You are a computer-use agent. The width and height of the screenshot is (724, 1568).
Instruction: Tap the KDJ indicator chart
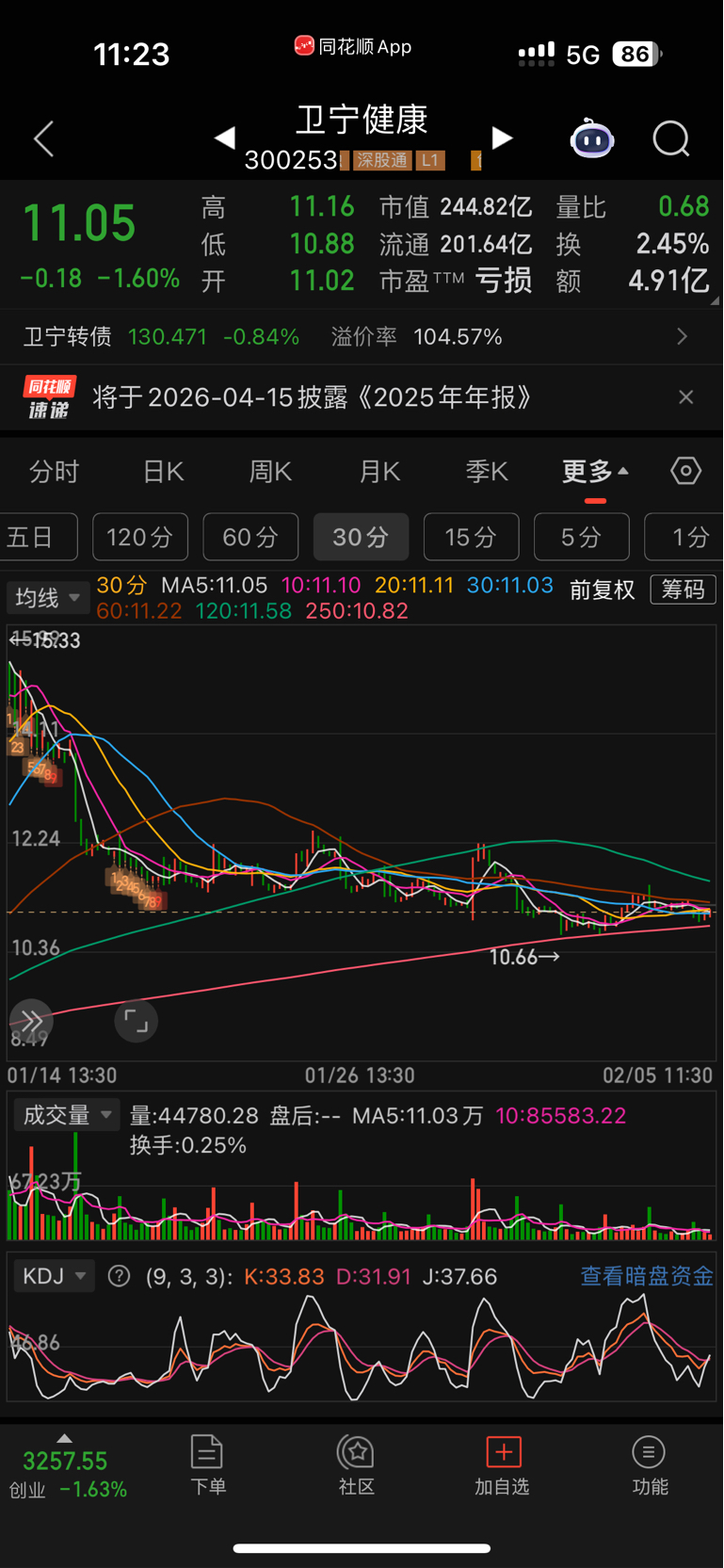[362, 1347]
